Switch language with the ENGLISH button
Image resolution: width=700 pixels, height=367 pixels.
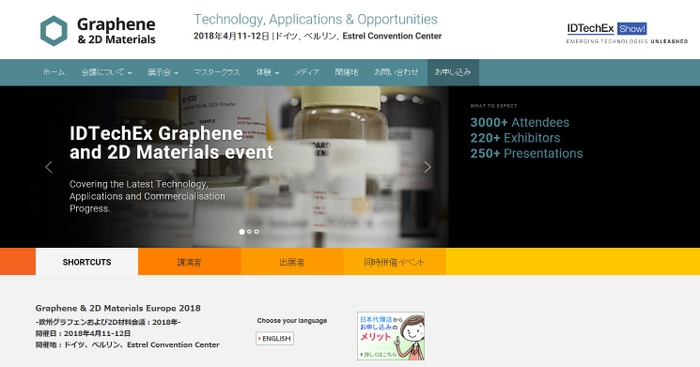tap(275, 339)
